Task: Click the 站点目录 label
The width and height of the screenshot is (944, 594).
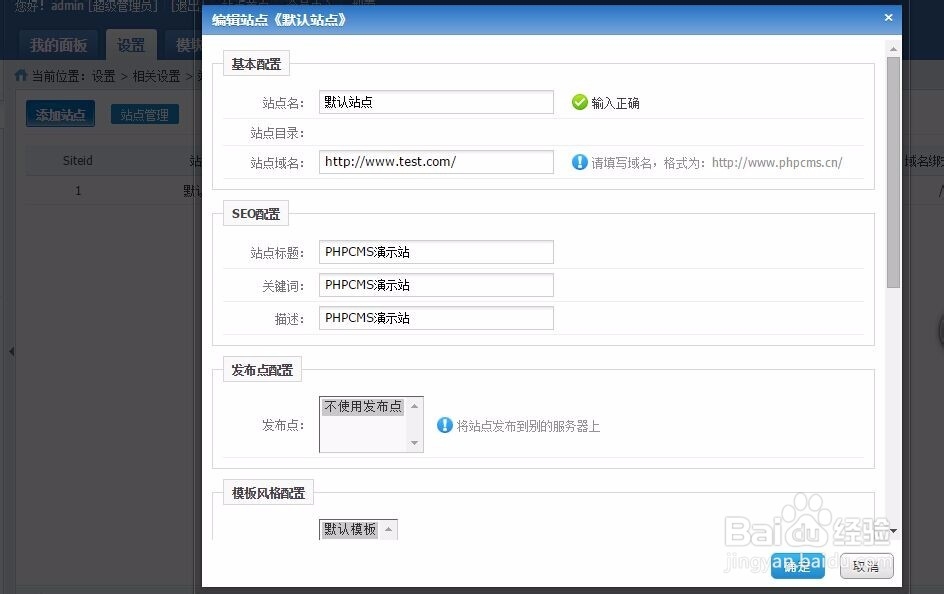Action: click(277, 133)
